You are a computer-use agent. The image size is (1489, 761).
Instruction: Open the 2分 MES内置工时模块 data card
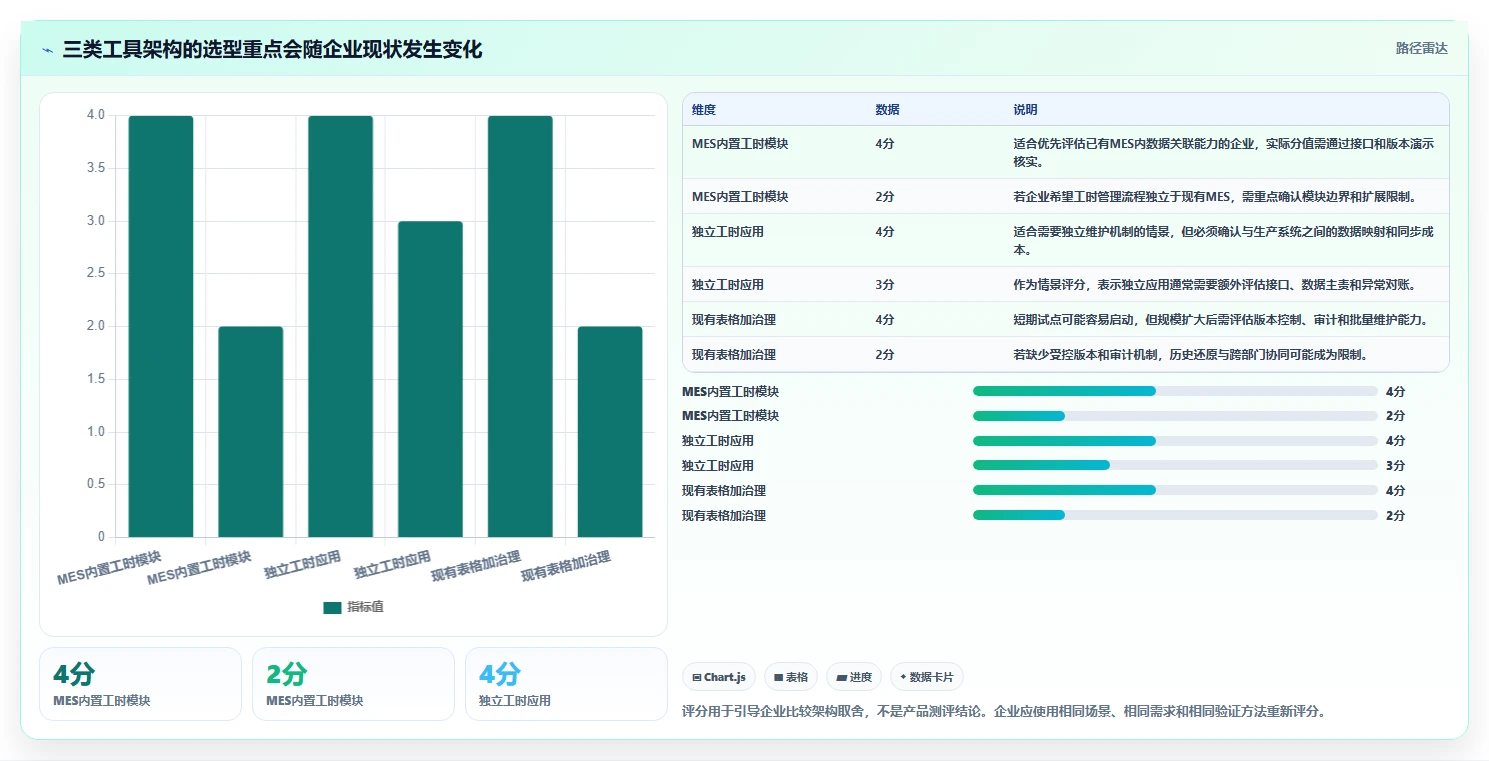coord(353,684)
